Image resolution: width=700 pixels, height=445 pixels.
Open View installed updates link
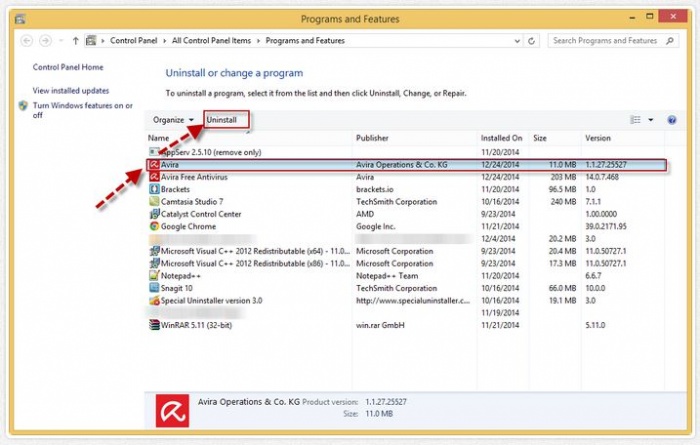point(71,91)
